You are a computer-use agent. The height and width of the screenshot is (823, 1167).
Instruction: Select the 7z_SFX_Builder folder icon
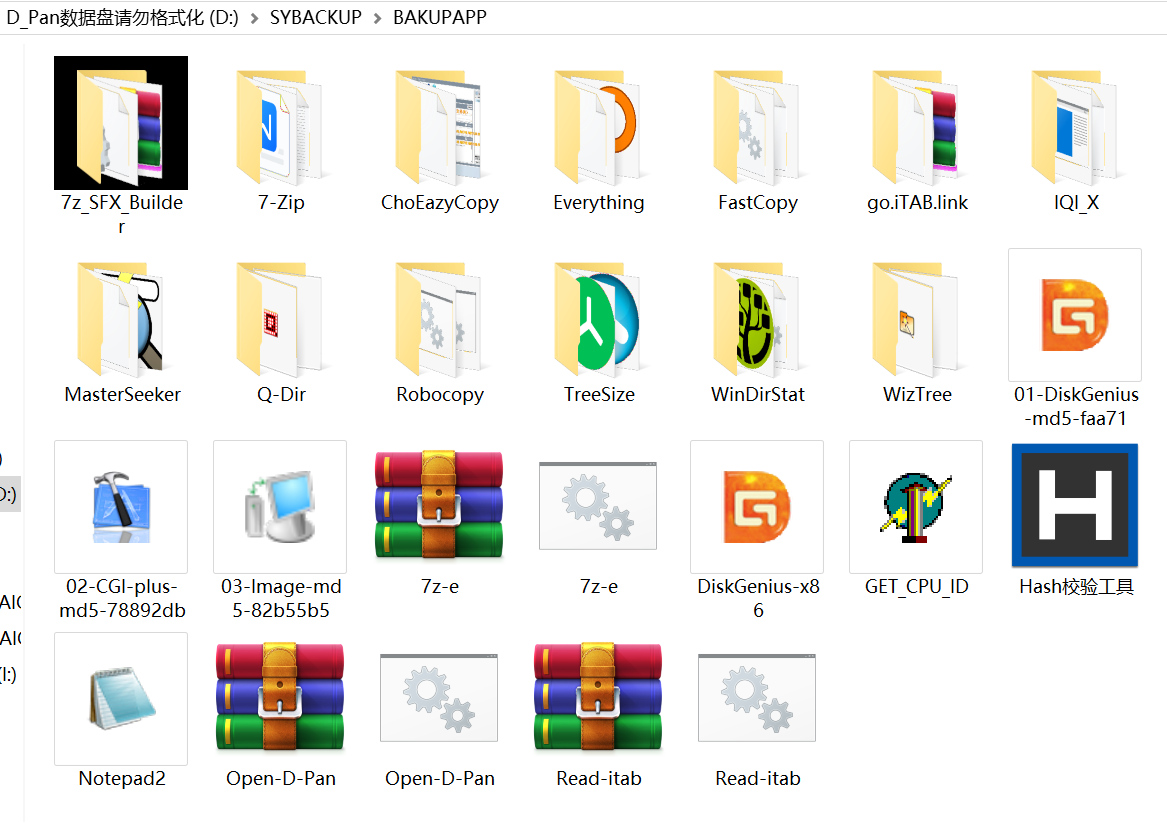[x=121, y=123]
